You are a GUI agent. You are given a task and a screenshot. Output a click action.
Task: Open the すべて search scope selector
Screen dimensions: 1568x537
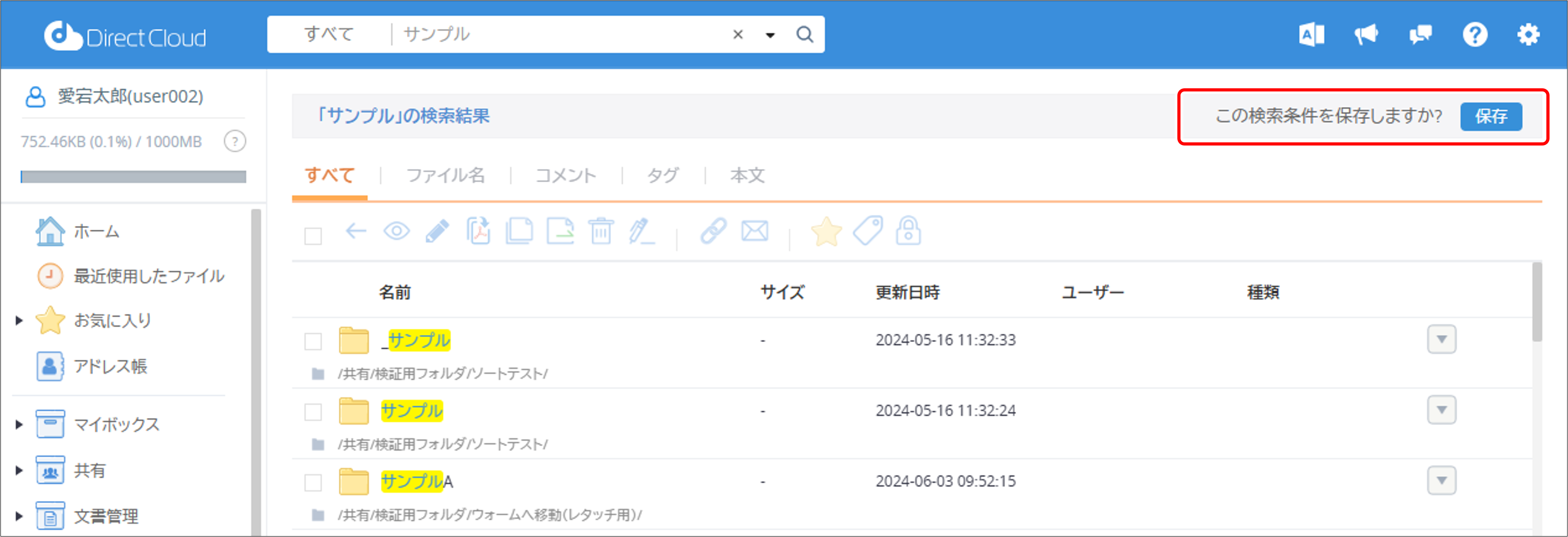(x=329, y=34)
